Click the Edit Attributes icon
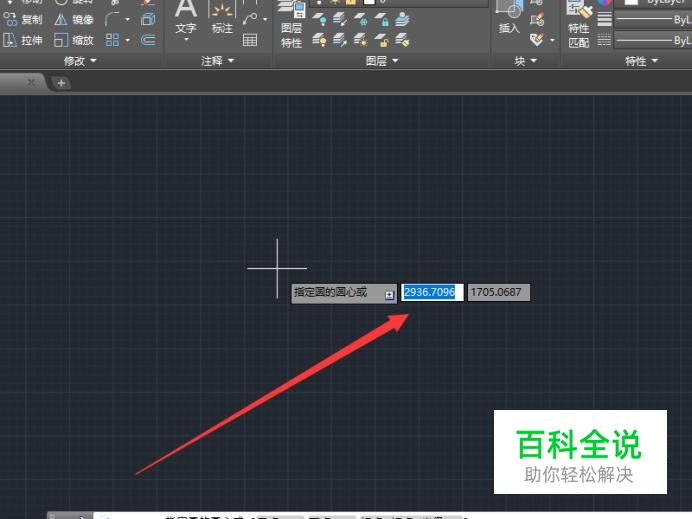692x519 pixels. [x=537, y=40]
